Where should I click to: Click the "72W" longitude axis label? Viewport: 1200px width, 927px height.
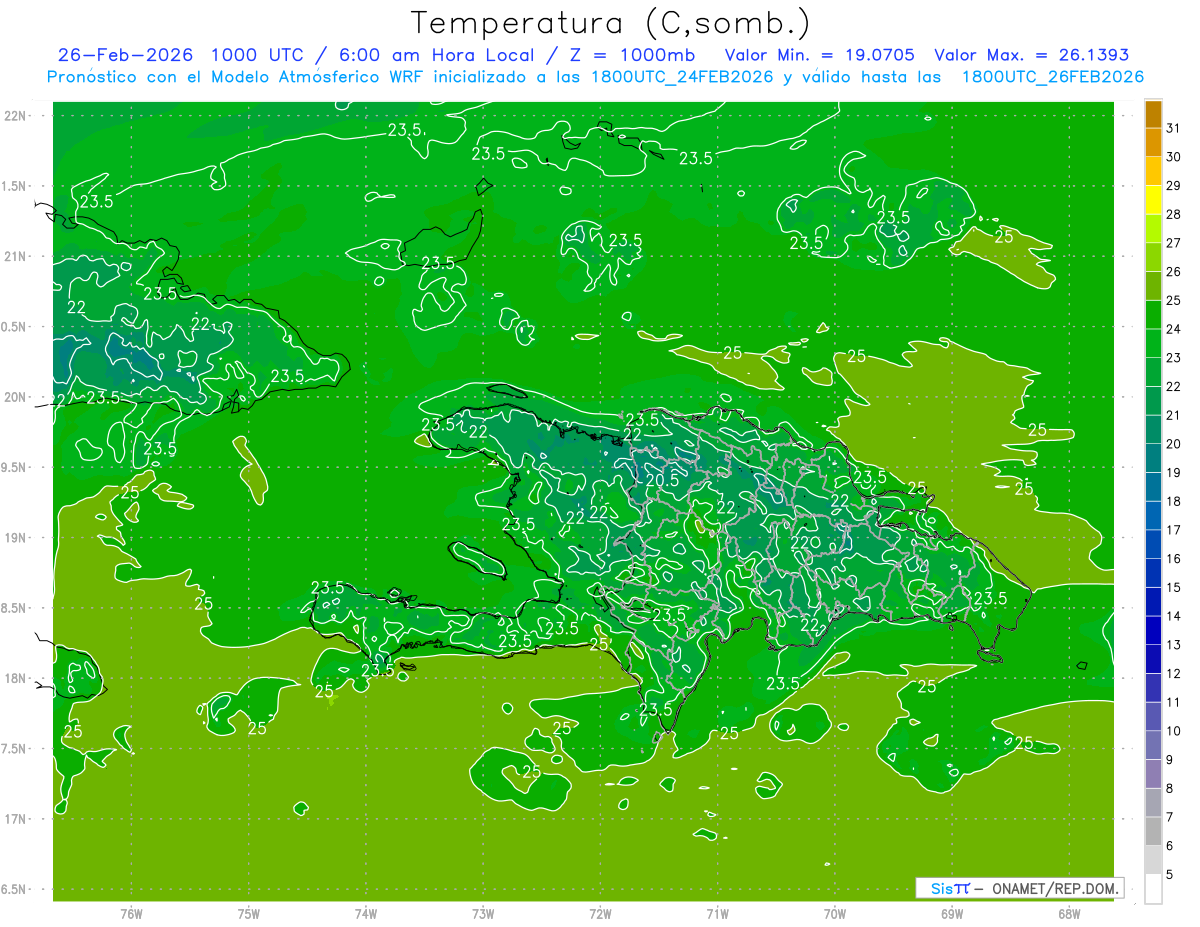(600, 914)
